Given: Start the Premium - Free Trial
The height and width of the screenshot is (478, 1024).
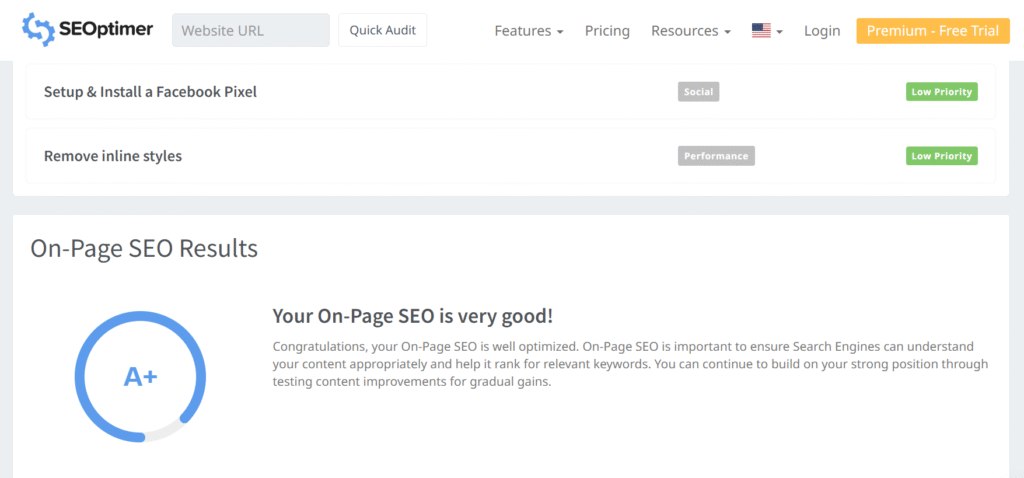Looking at the screenshot, I should click(x=932, y=31).
